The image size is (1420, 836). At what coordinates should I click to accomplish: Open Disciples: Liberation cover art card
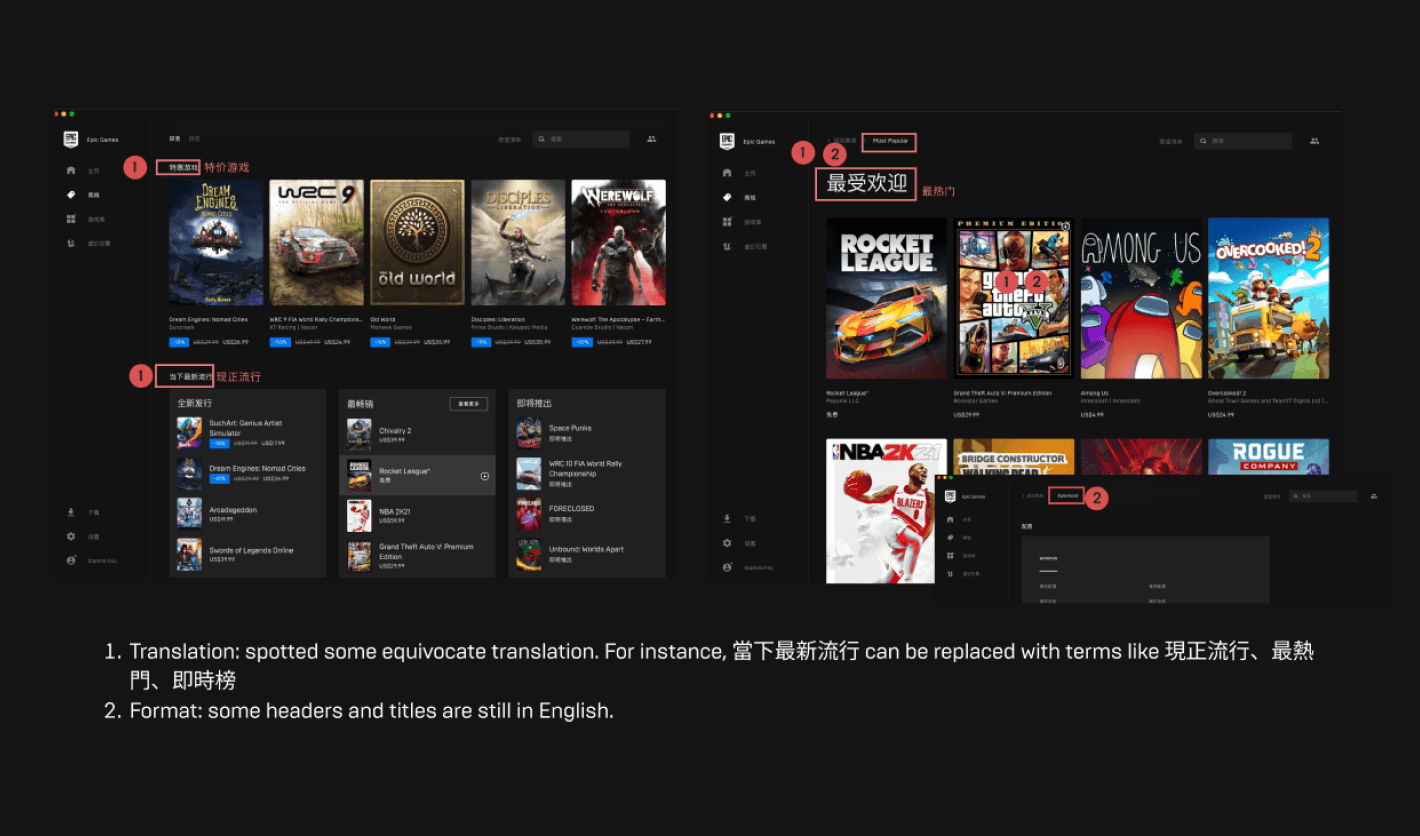pos(518,243)
